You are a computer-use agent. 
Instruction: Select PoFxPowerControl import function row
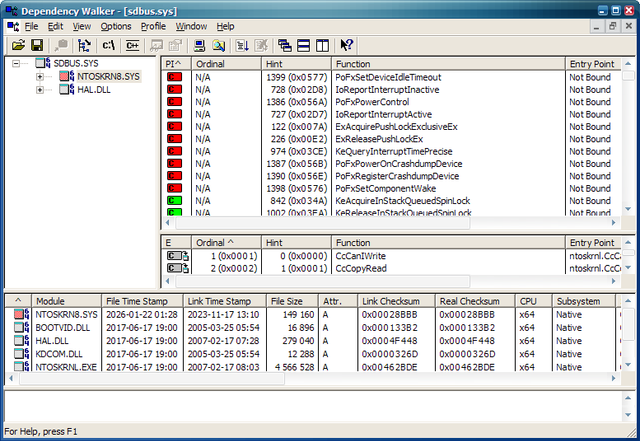point(392,102)
